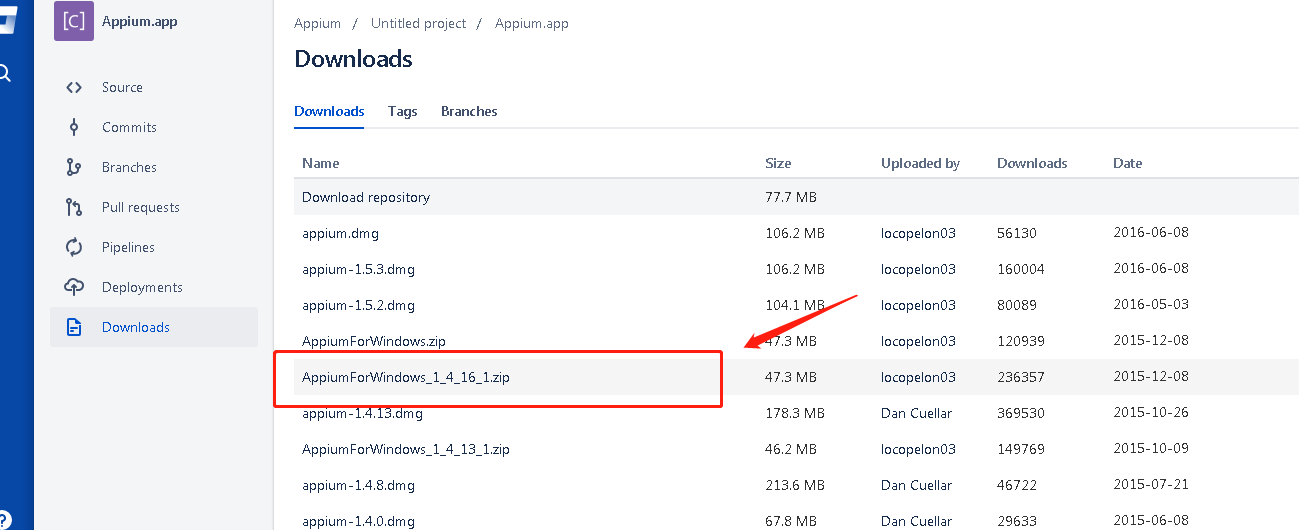The image size is (1302, 530).
Task: Download AppiumForWindows_1_4_13_1.zip
Action: 406,449
